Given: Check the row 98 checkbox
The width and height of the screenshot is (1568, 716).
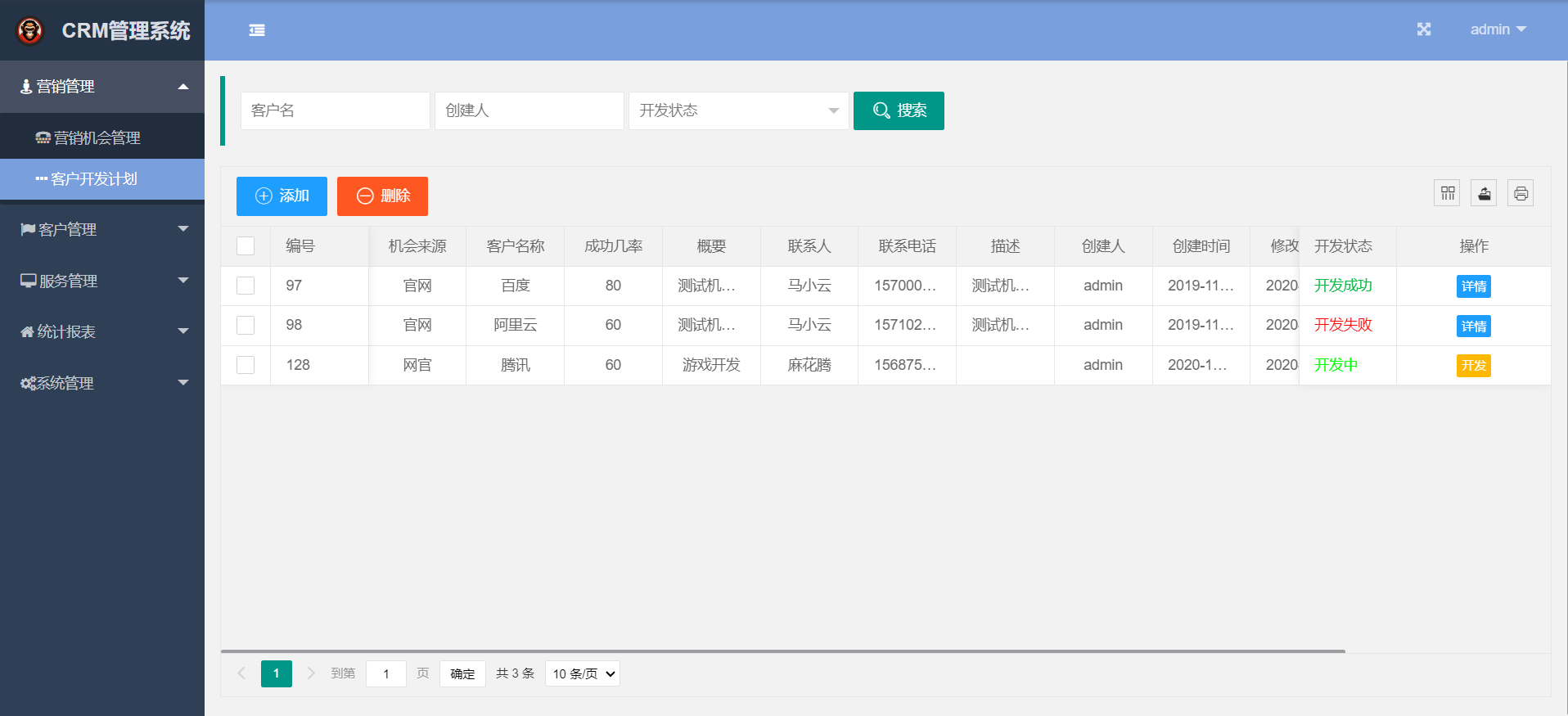Looking at the screenshot, I should tap(246, 325).
